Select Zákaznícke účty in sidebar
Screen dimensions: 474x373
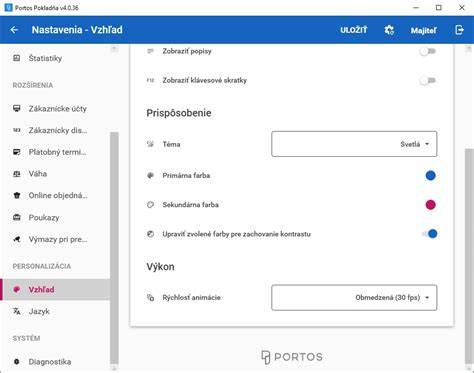55,108
